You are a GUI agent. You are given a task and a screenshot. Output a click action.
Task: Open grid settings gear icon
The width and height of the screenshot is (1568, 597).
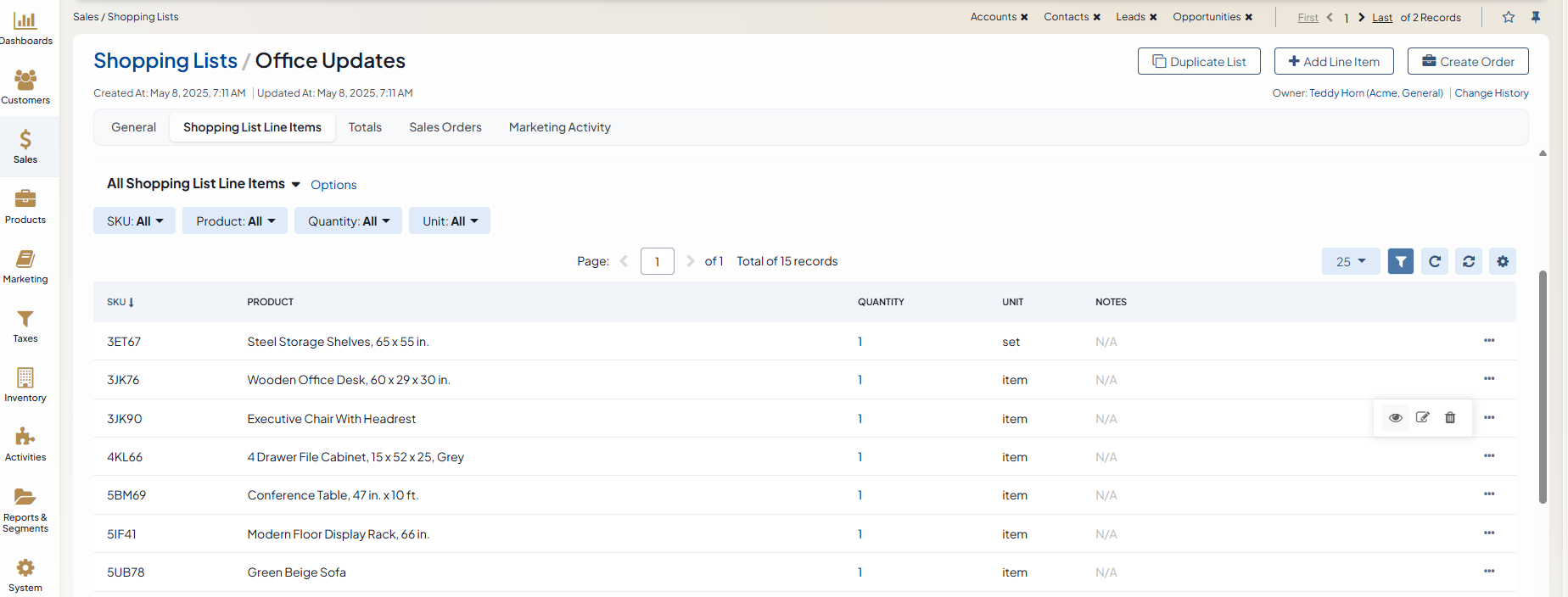click(x=1503, y=261)
